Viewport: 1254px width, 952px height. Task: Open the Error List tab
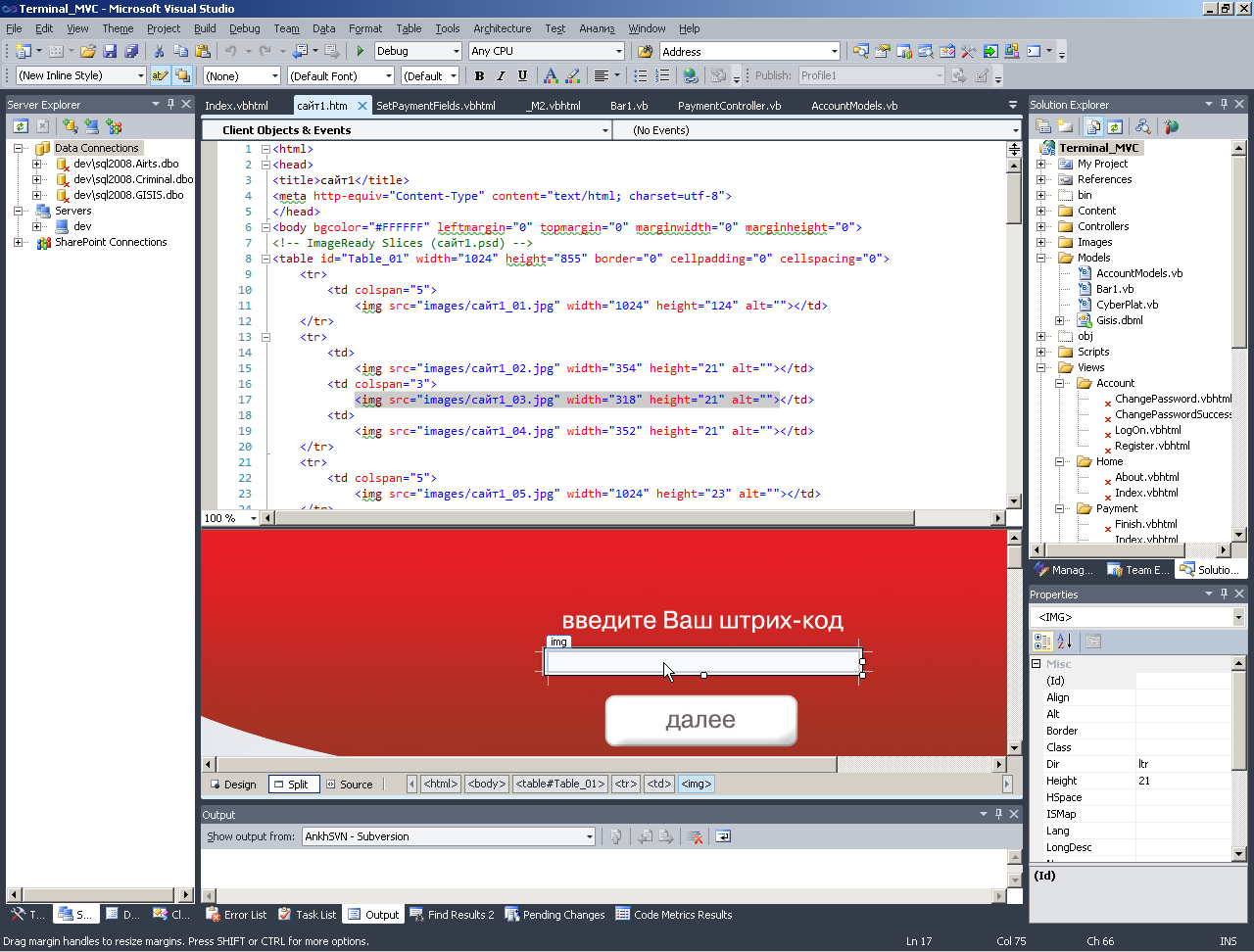coord(236,915)
